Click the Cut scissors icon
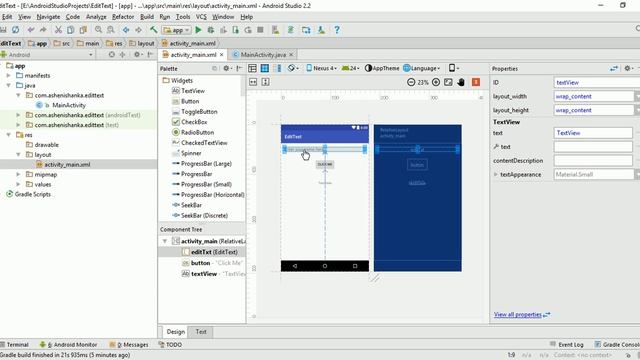The image size is (640, 360). click(x=58, y=30)
